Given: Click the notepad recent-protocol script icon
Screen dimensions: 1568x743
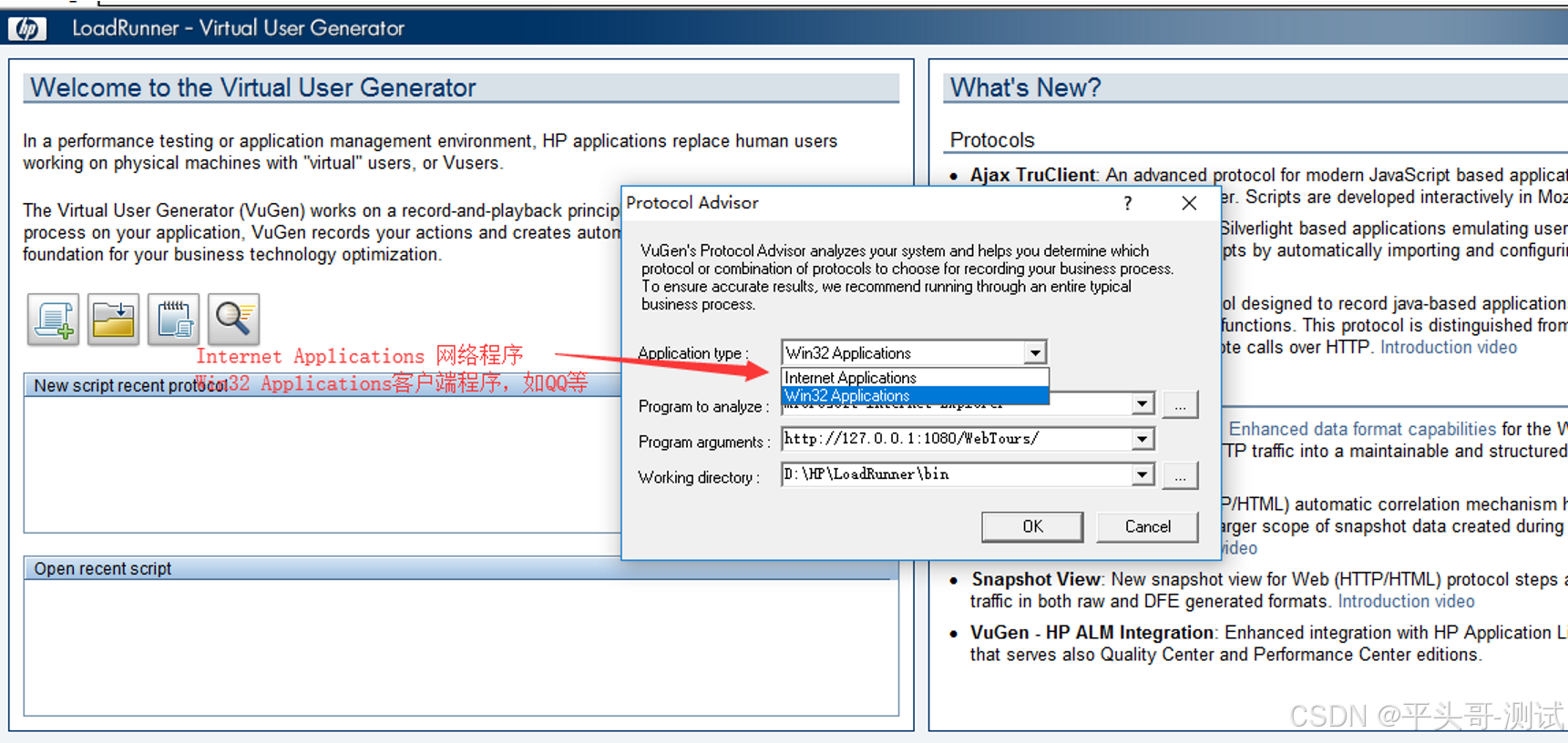Looking at the screenshot, I should 173,320.
